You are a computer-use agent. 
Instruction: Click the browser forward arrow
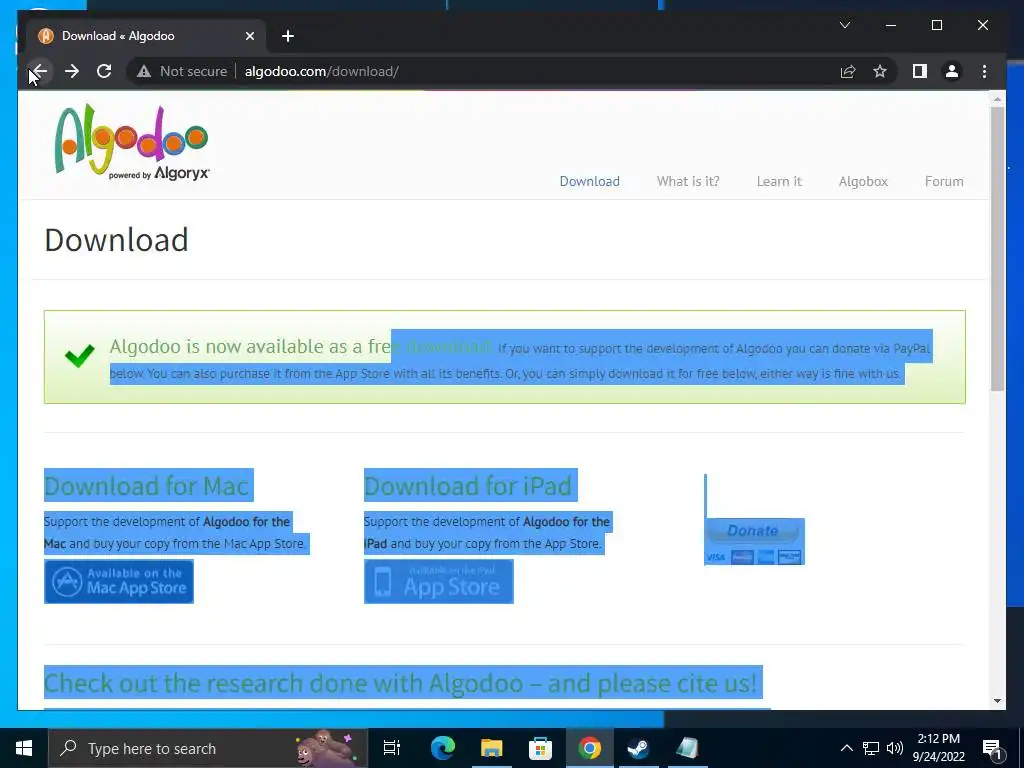(x=72, y=71)
